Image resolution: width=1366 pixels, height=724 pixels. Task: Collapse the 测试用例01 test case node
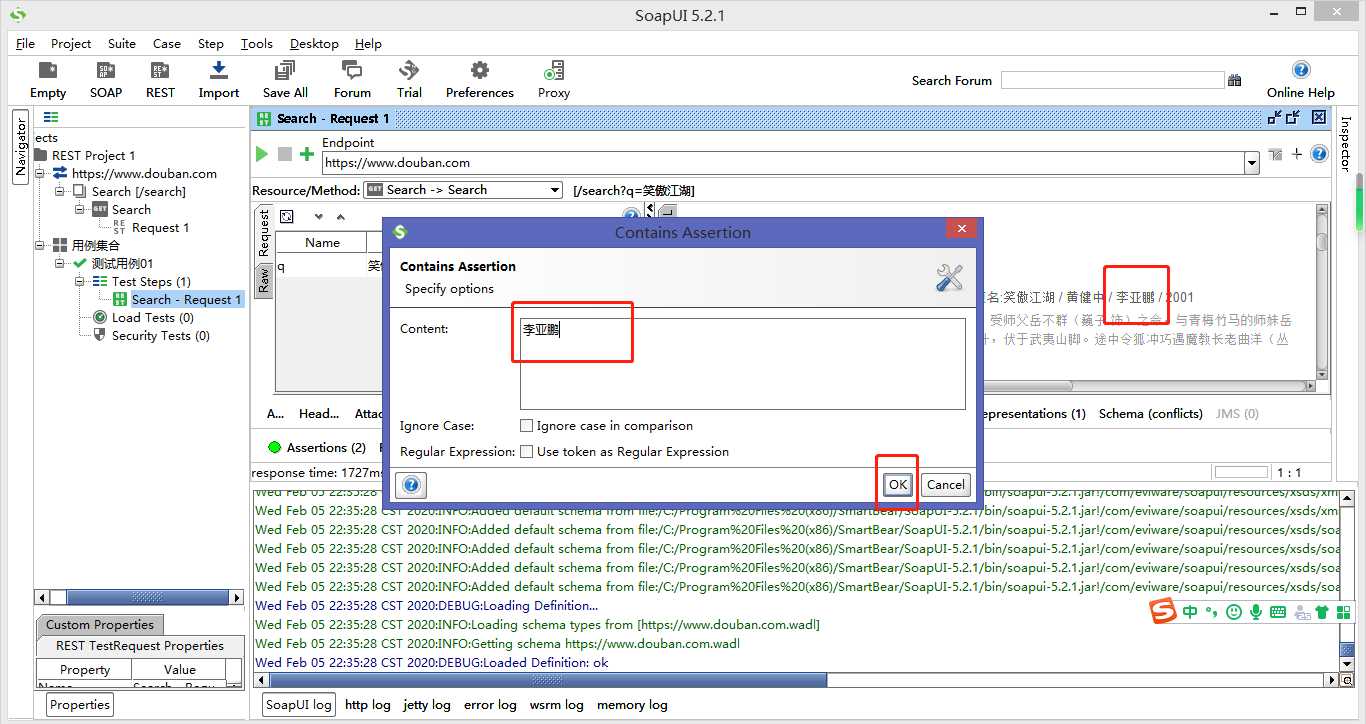click(x=60, y=263)
